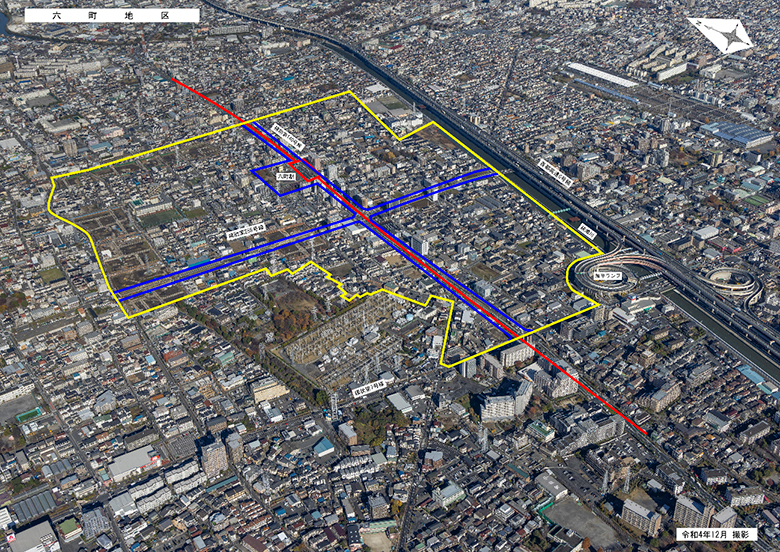The height and width of the screenshot is (552, 780).
Task: Click the red and blue line crossing
Action: coord(362,213)
